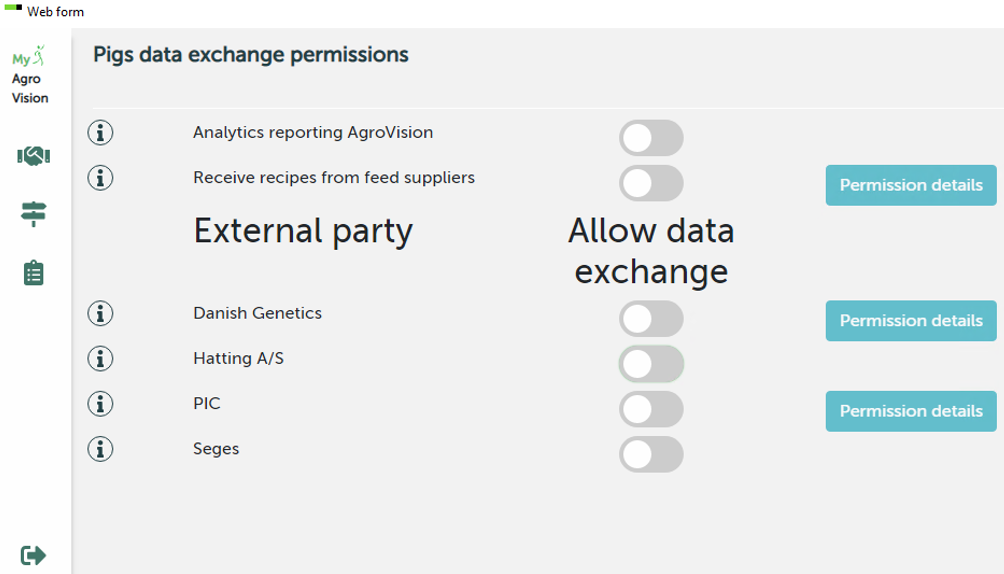Image resolution: width=1004 pixels, height=574 pixels.
Task: Open the clipboard checklist sidebar icon
Action: (x=33, y=273)
